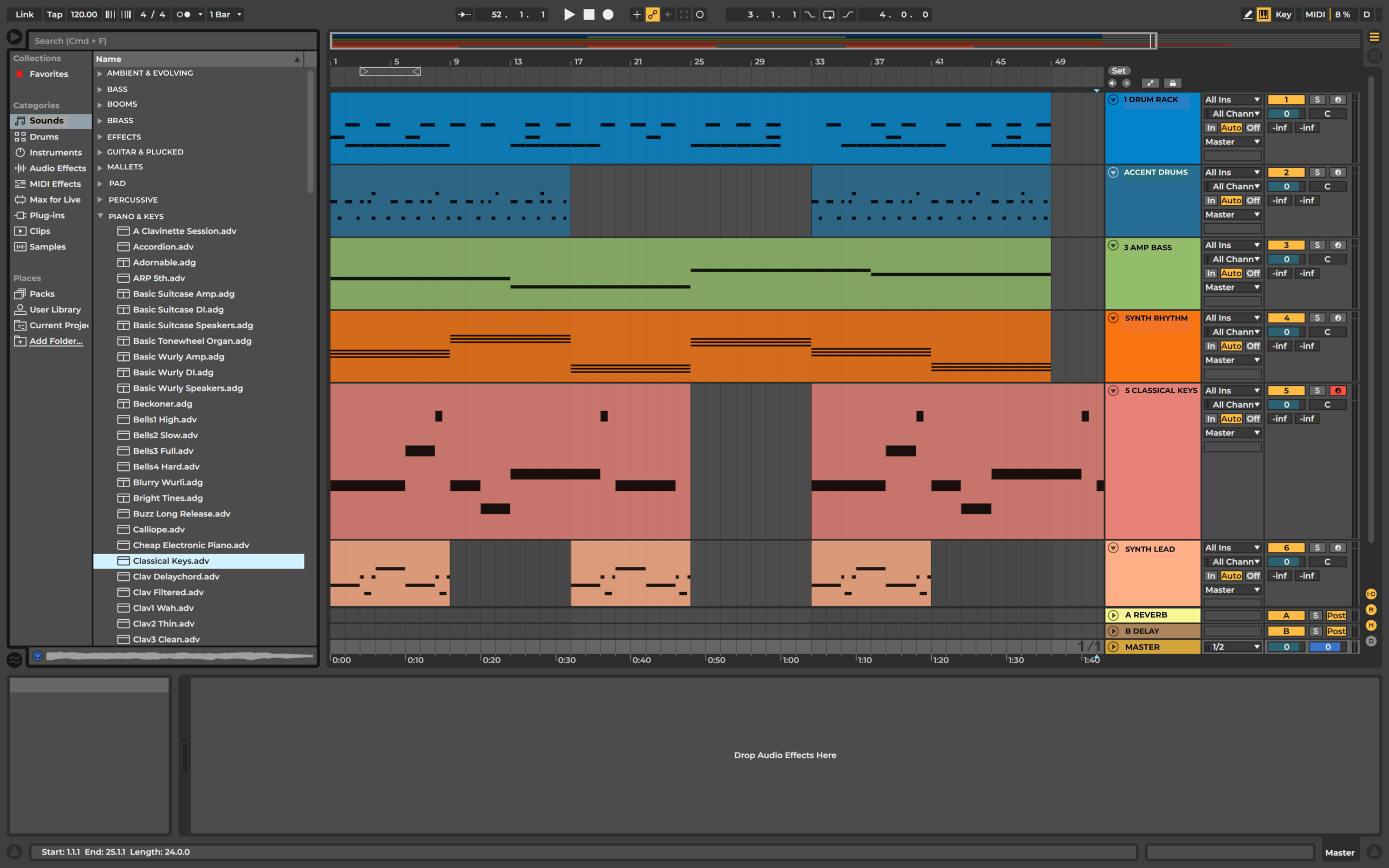Expand the AMBIENT & EVOLVING folder

coord(100,73)
